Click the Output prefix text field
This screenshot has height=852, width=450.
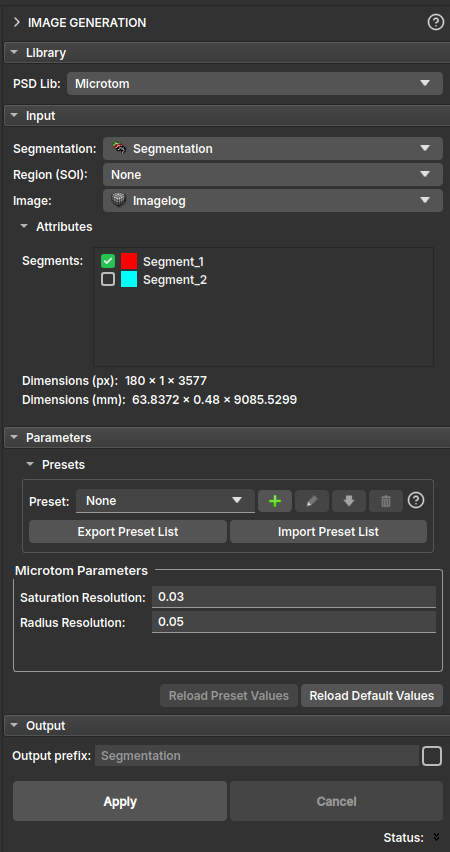point(257,756)
